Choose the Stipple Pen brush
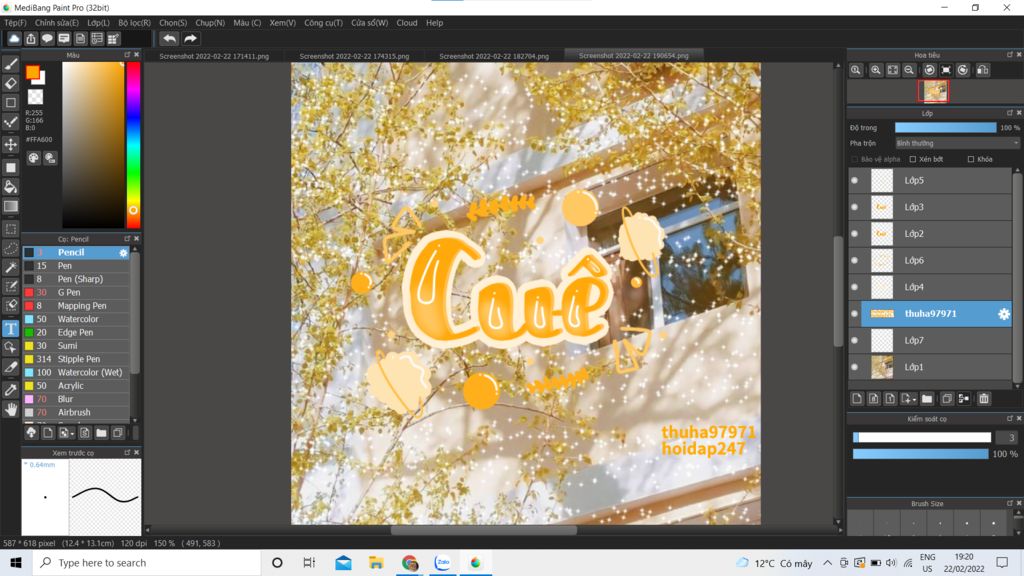The width and height of the screenshot is (1024, 576). tap(76, 359)
